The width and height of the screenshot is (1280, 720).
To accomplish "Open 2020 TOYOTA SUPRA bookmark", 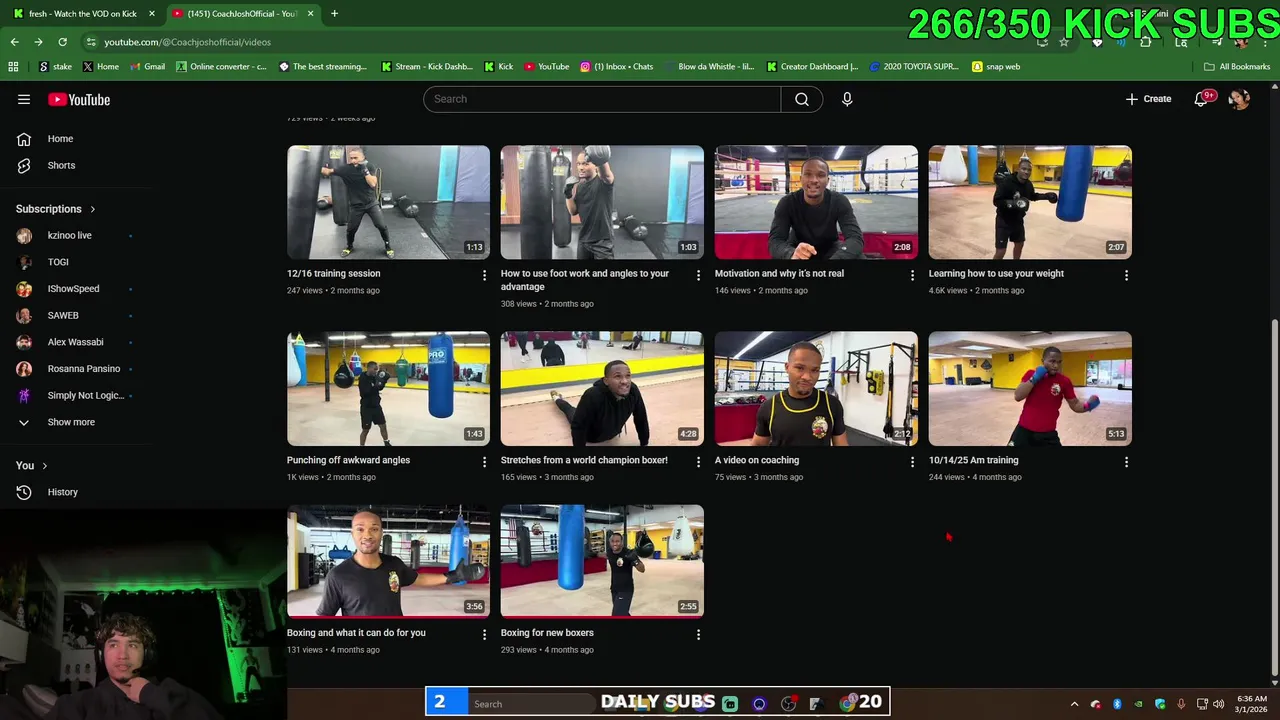I will 914,67.
